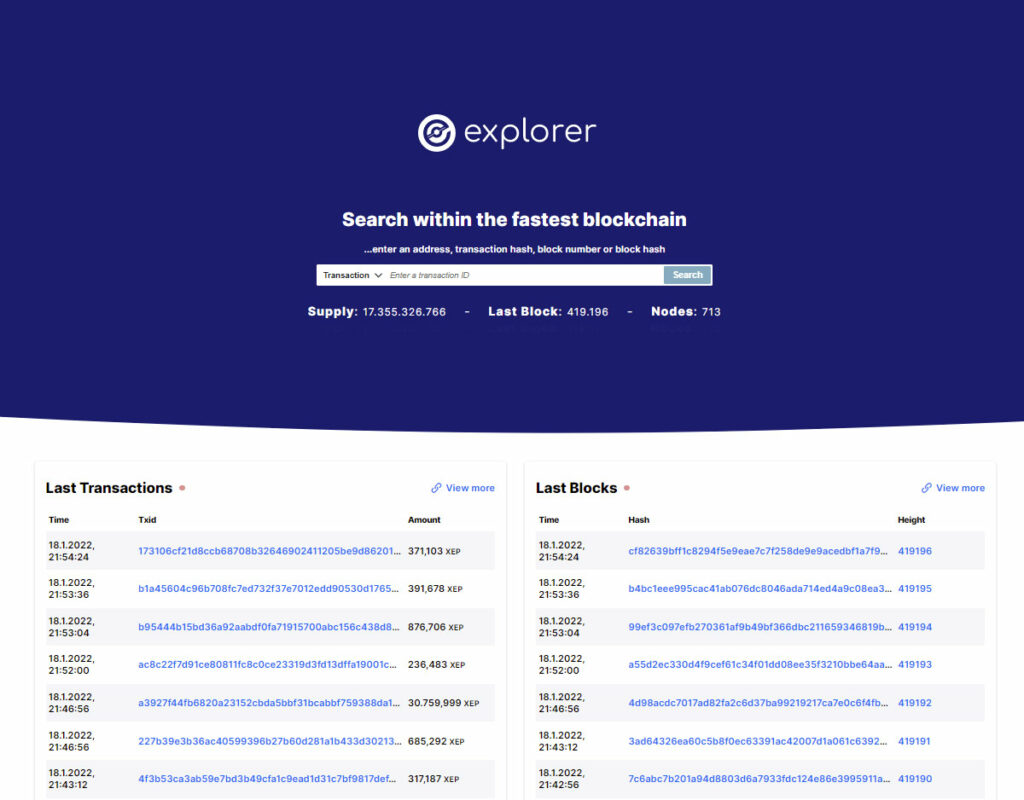Open the Transaction search type dropdown
The image size is (1024, 800).
(x=352, y=275)
